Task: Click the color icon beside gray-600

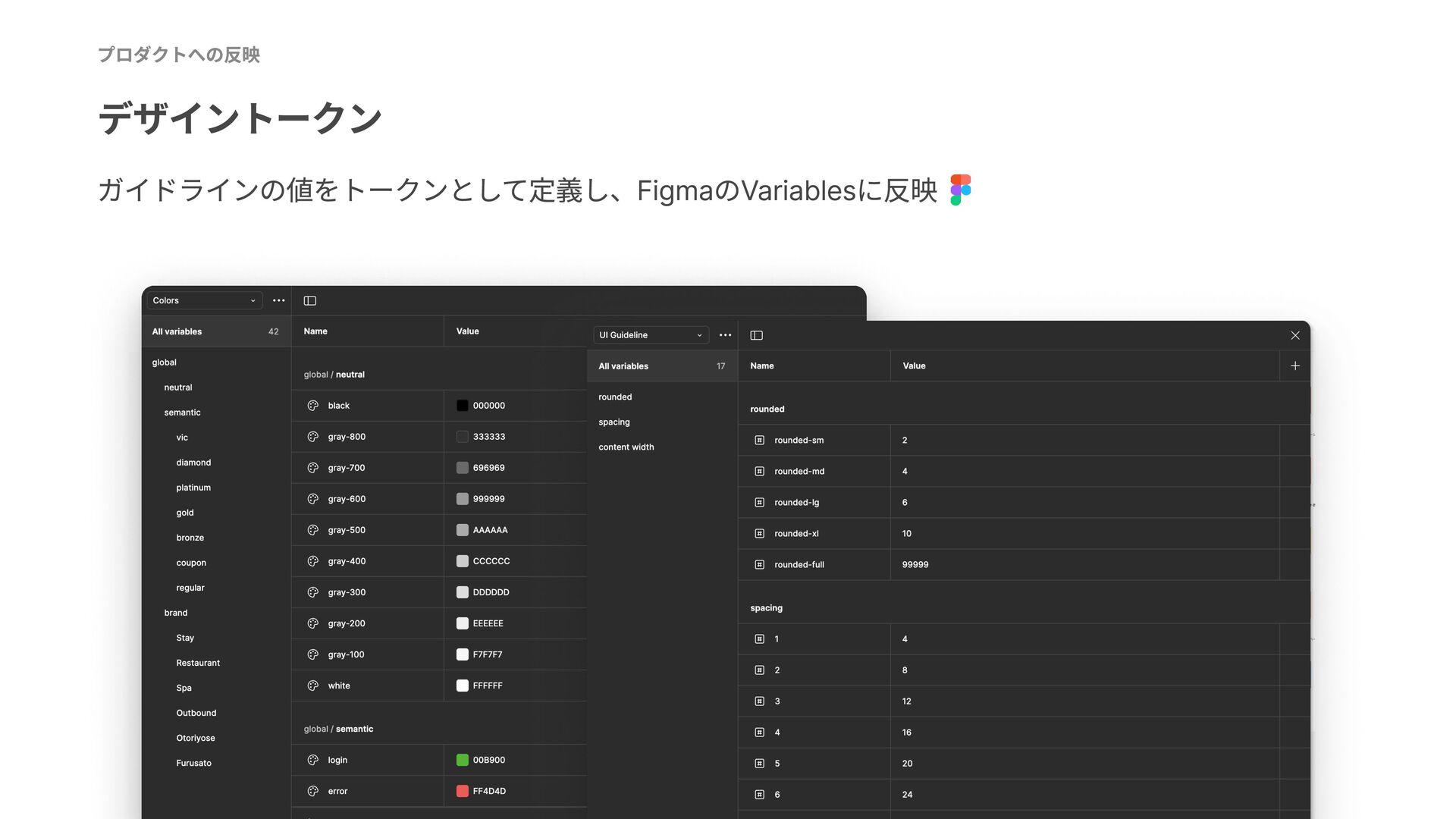Action: [313, 499]
